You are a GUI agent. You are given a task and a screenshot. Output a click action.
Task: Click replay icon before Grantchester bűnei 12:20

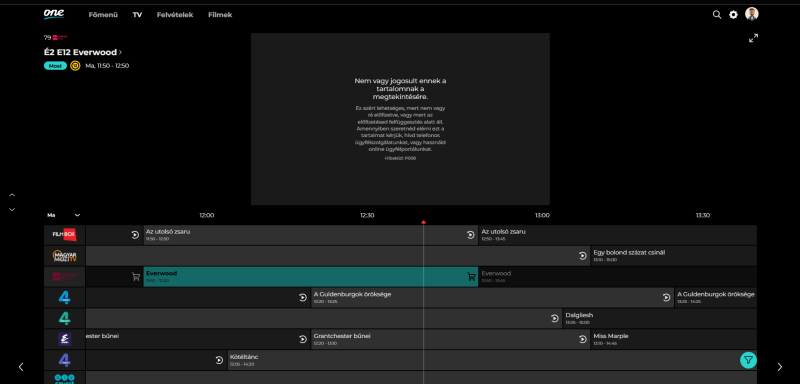(x=303, y=340)
